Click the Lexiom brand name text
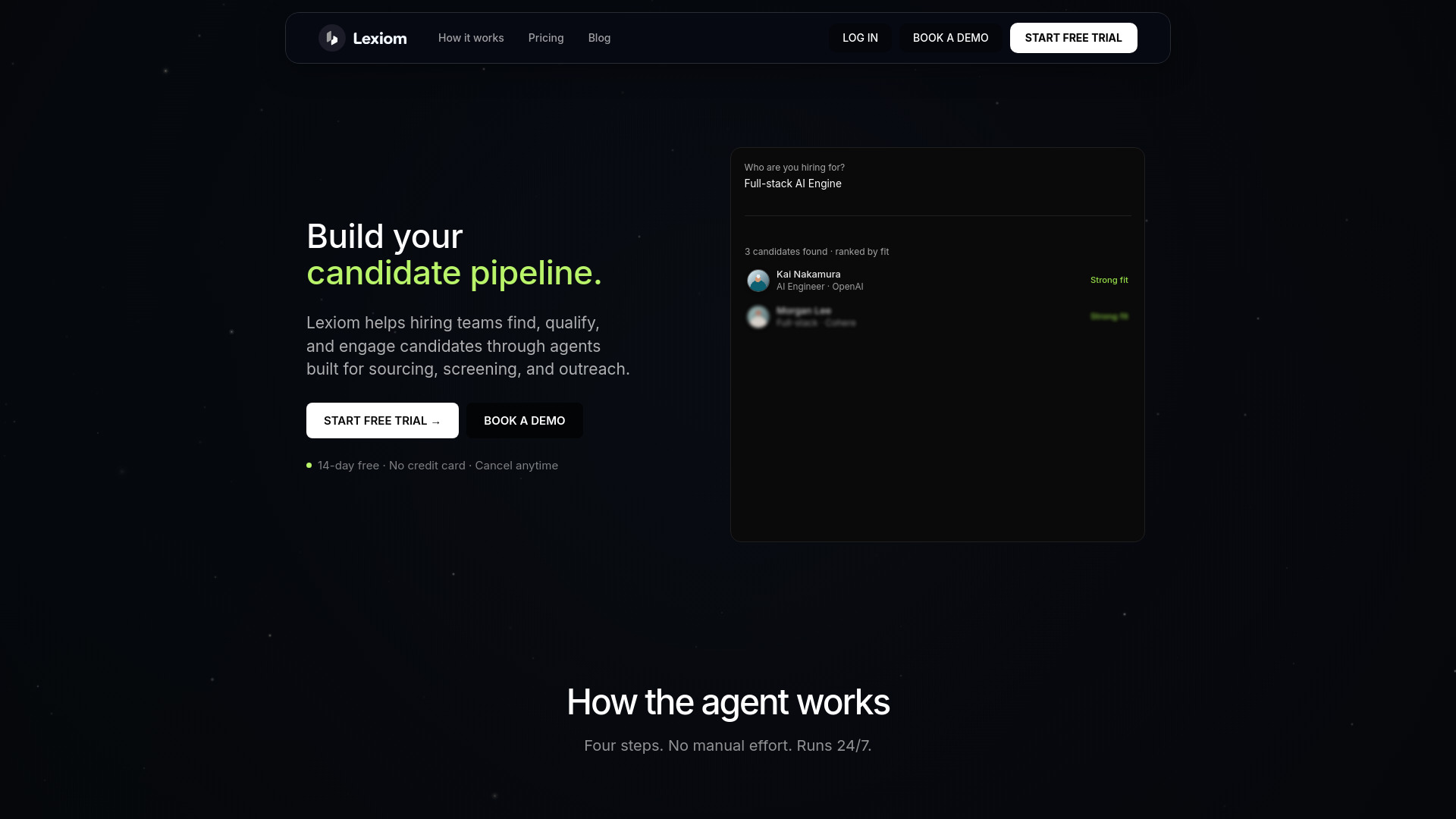The width and height of the screenshot is (1456, 819). 380,38
